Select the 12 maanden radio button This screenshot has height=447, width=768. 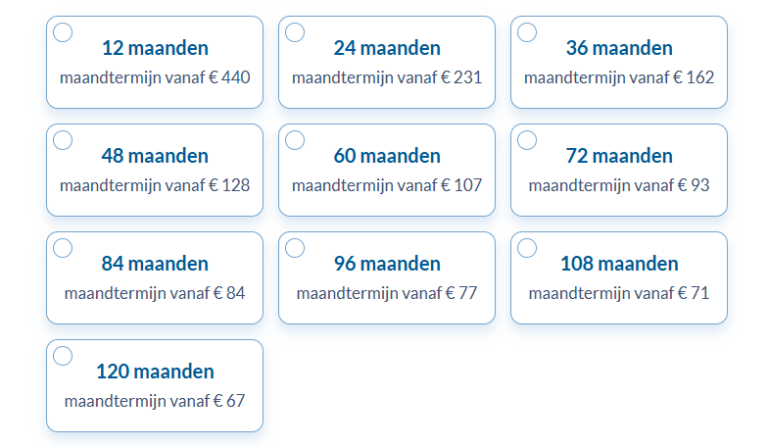(x=63, y=32)
